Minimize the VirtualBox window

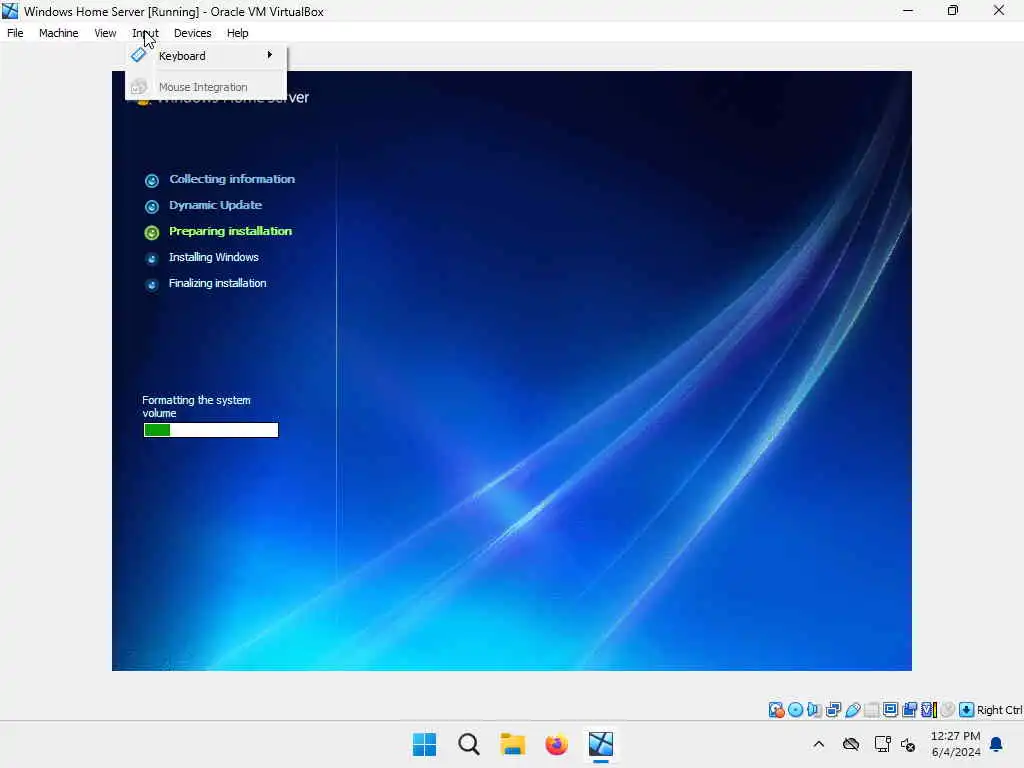pyautogui.click(x=908, y=10)
